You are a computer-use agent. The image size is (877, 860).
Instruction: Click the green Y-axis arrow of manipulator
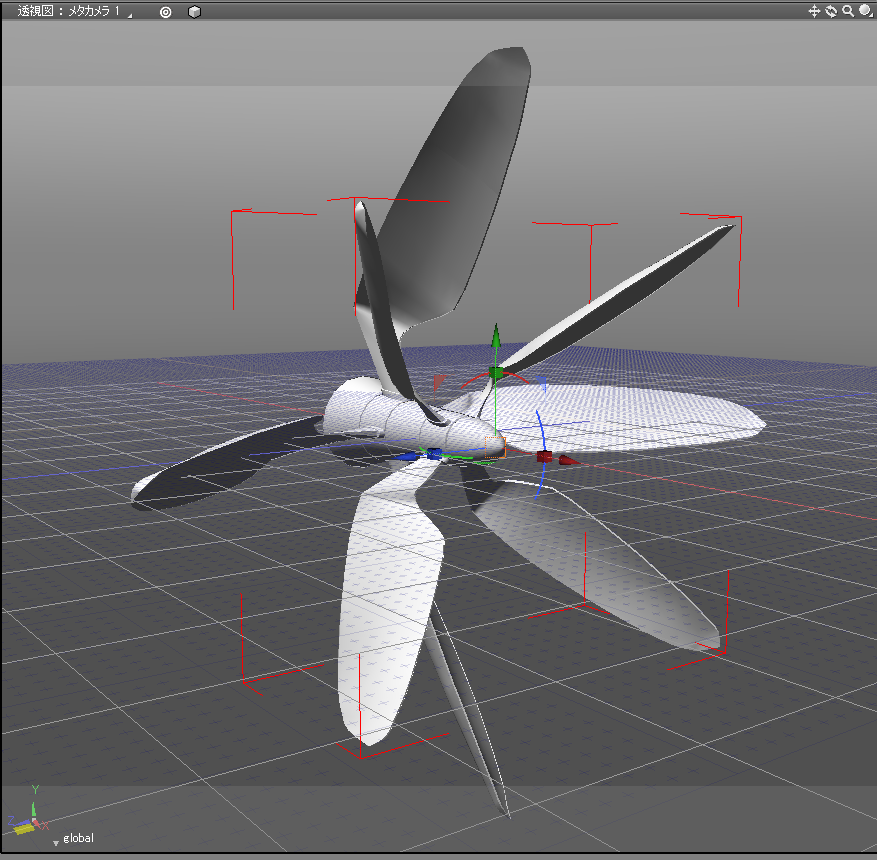[x=495, y=337]
